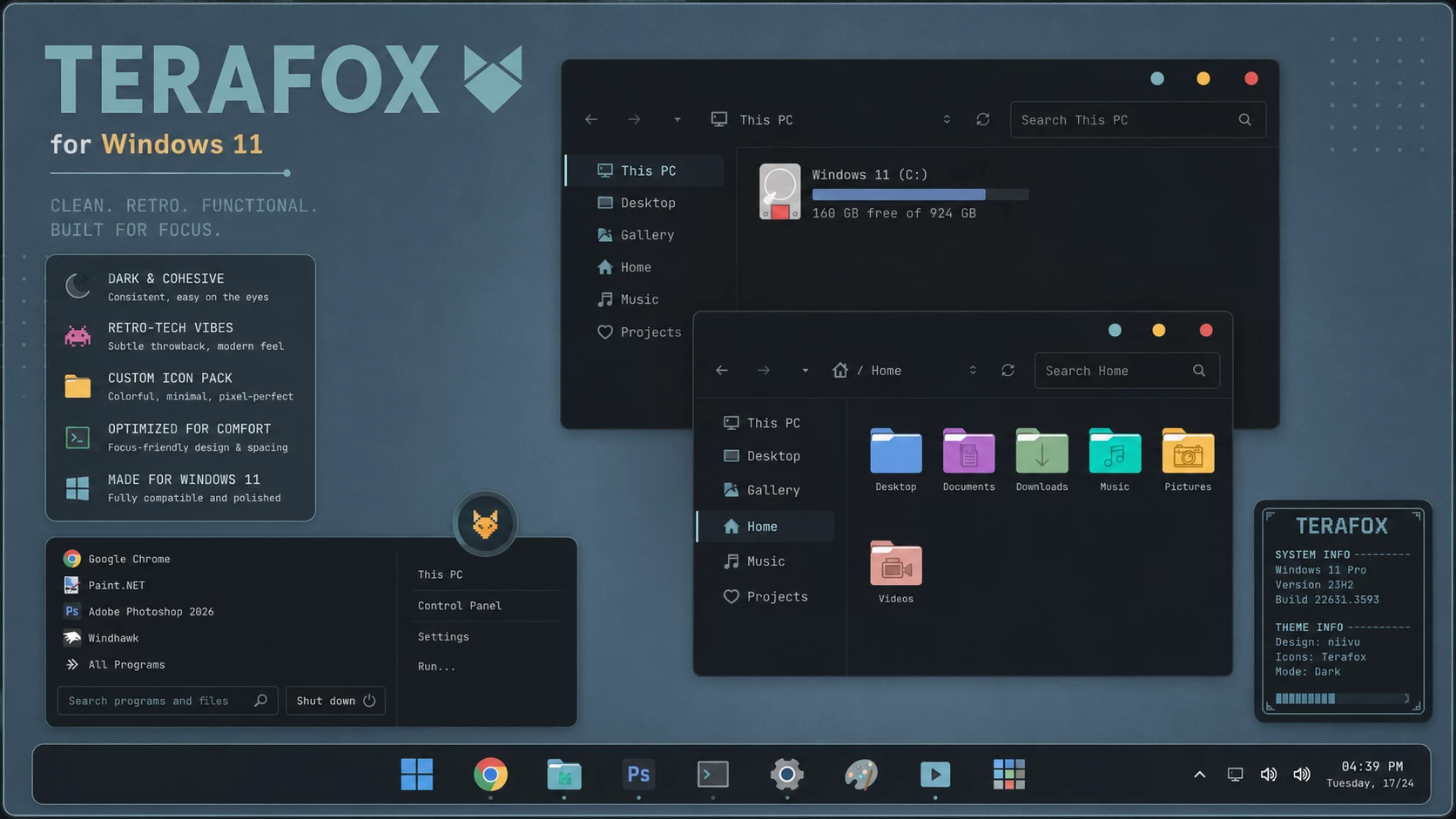Refresh the This PC window

983,119
